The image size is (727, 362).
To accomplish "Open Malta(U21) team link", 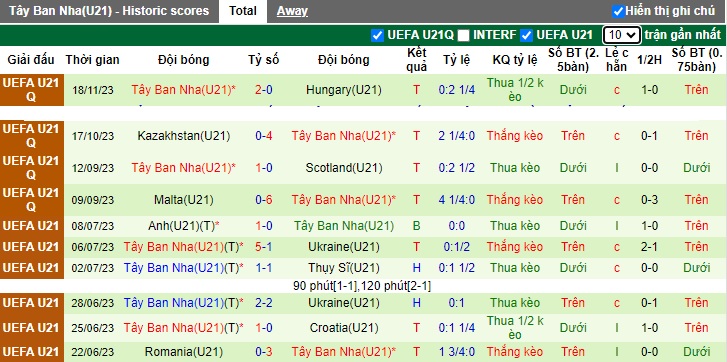I will click(184, 200).
